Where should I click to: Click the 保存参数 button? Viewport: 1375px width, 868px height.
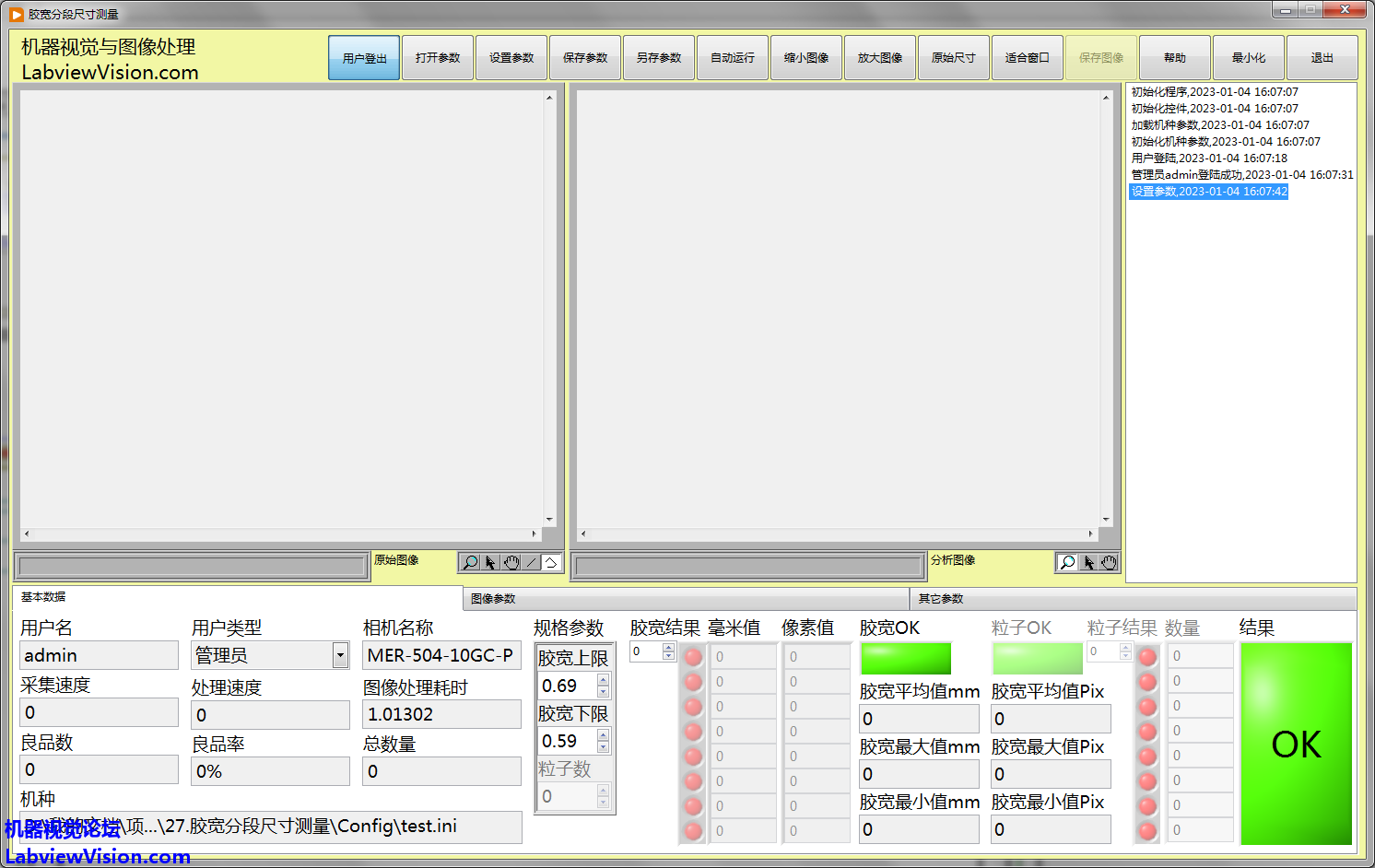[x=585, y=58]
